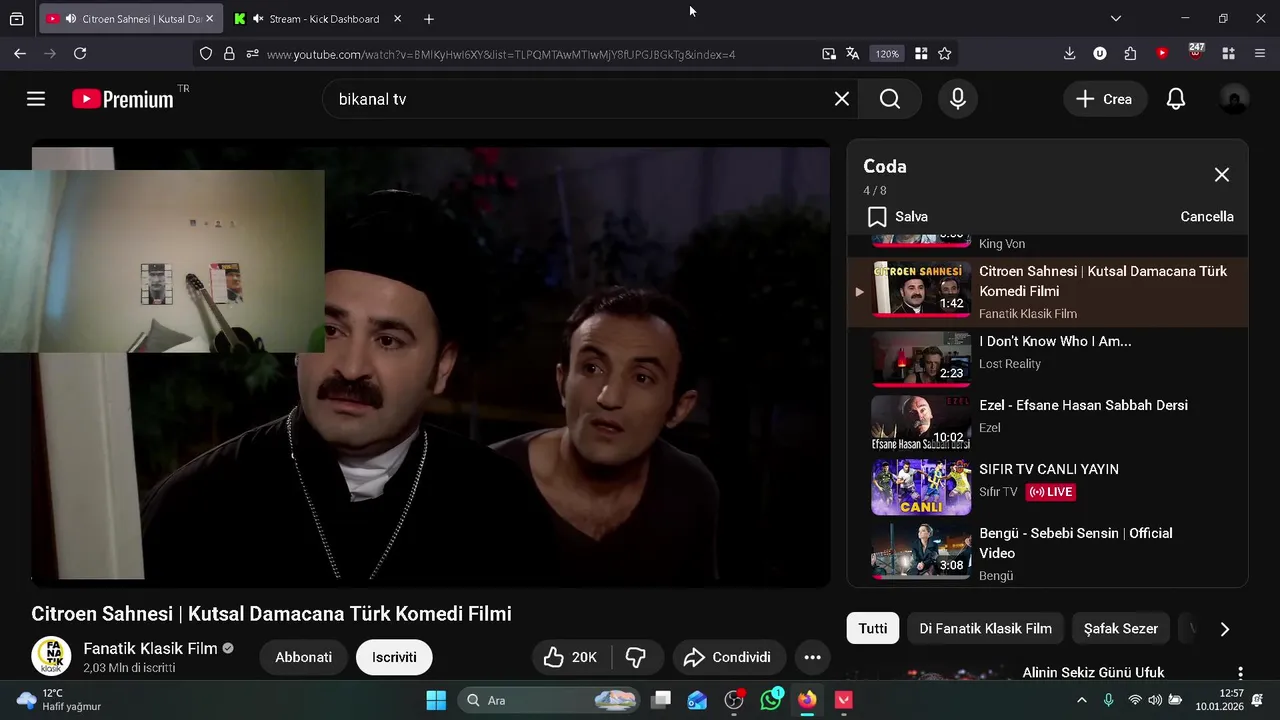Screen dimensions: 1280x720
Task: Click the Iscriviti subscribe button
Action: pos(394,657)
